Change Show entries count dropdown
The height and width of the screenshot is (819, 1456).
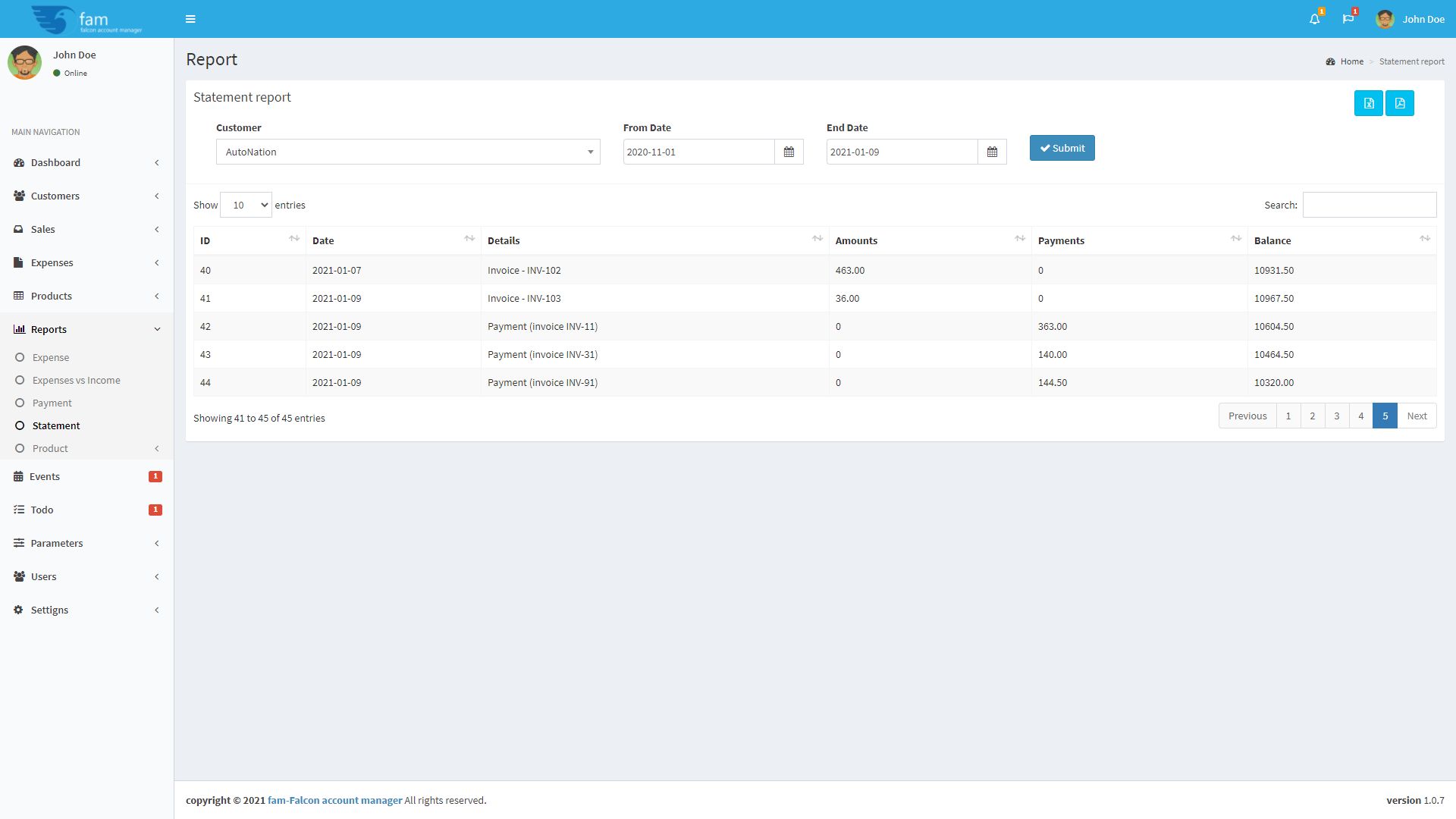(x=246, y=205)
